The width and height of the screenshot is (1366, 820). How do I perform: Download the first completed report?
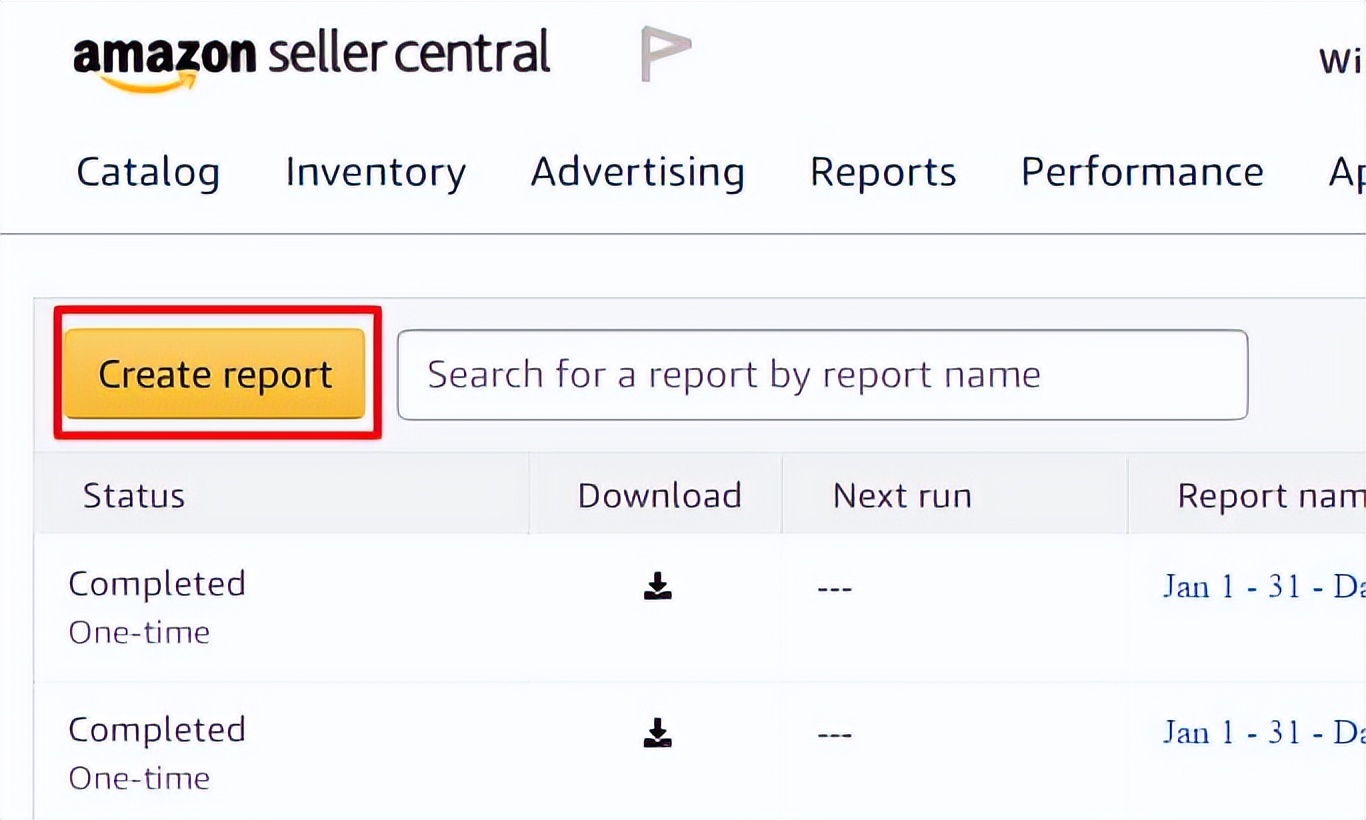(x=657, y=586)
